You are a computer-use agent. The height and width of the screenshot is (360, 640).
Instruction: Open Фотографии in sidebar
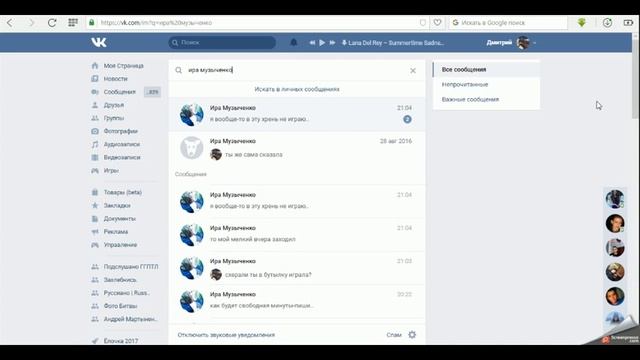120,131
